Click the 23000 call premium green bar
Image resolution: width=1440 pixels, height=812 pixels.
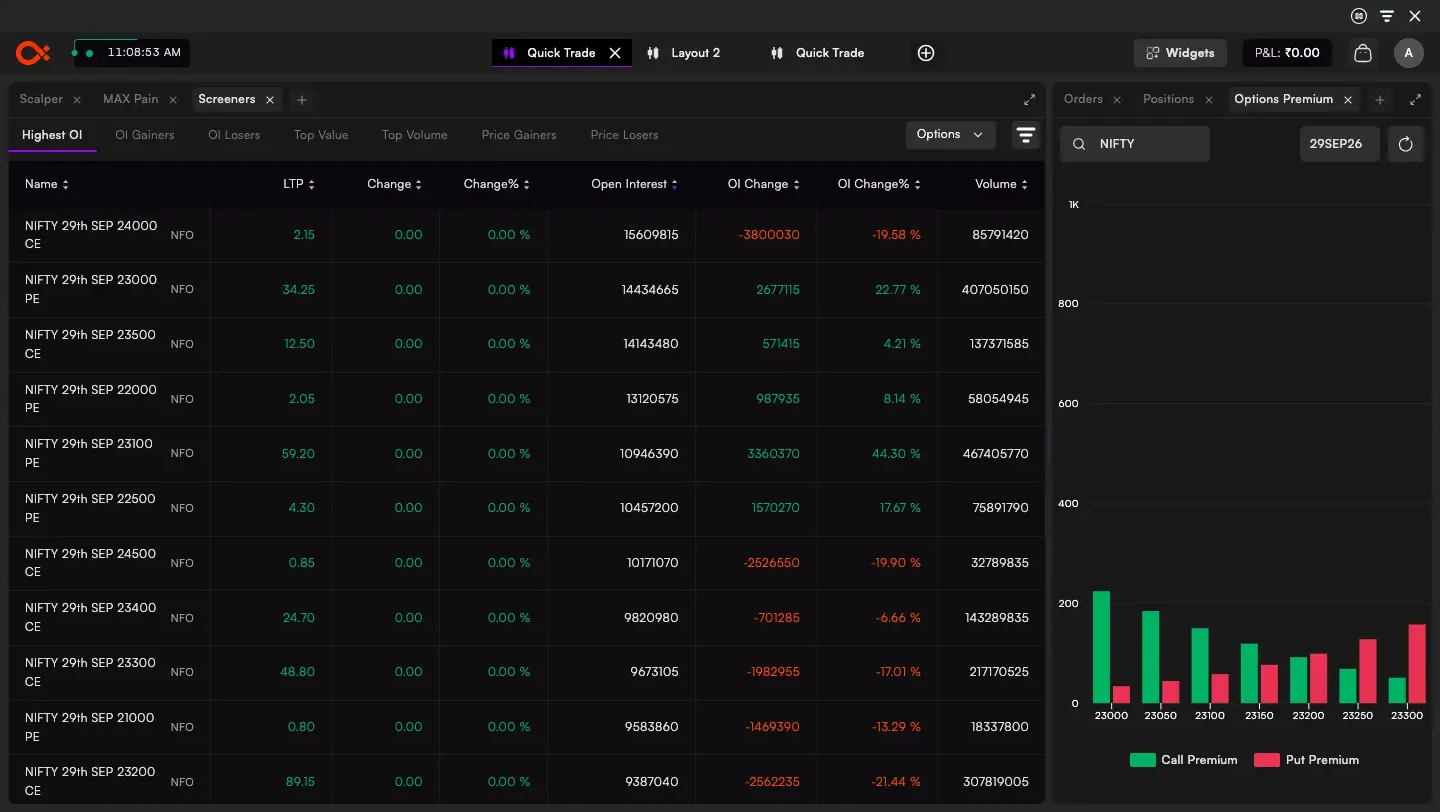coord(1101,647)
